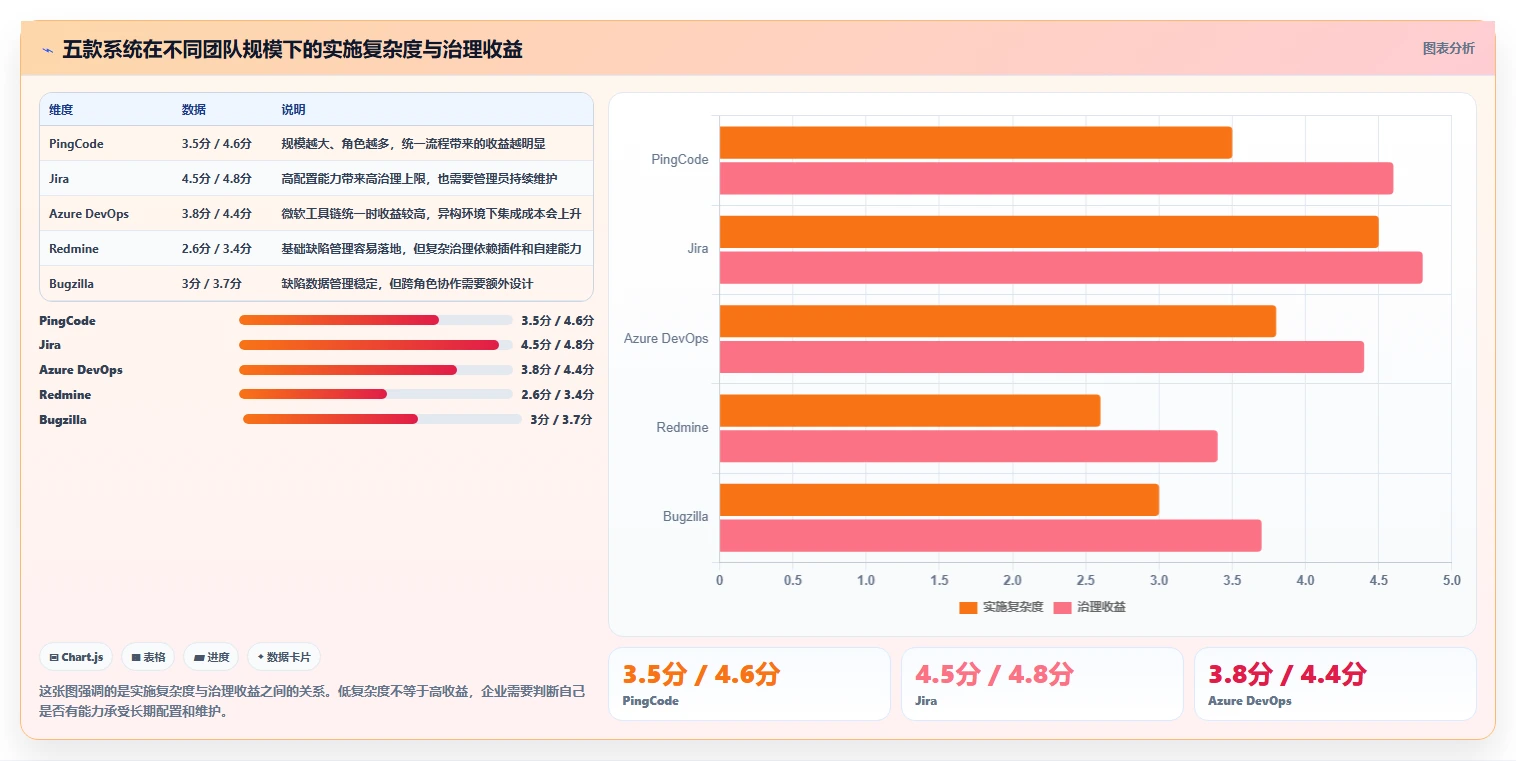1516x761 pixels.
Task: Click Azure DevOps pink chart bar
Action: point(1042,357)
